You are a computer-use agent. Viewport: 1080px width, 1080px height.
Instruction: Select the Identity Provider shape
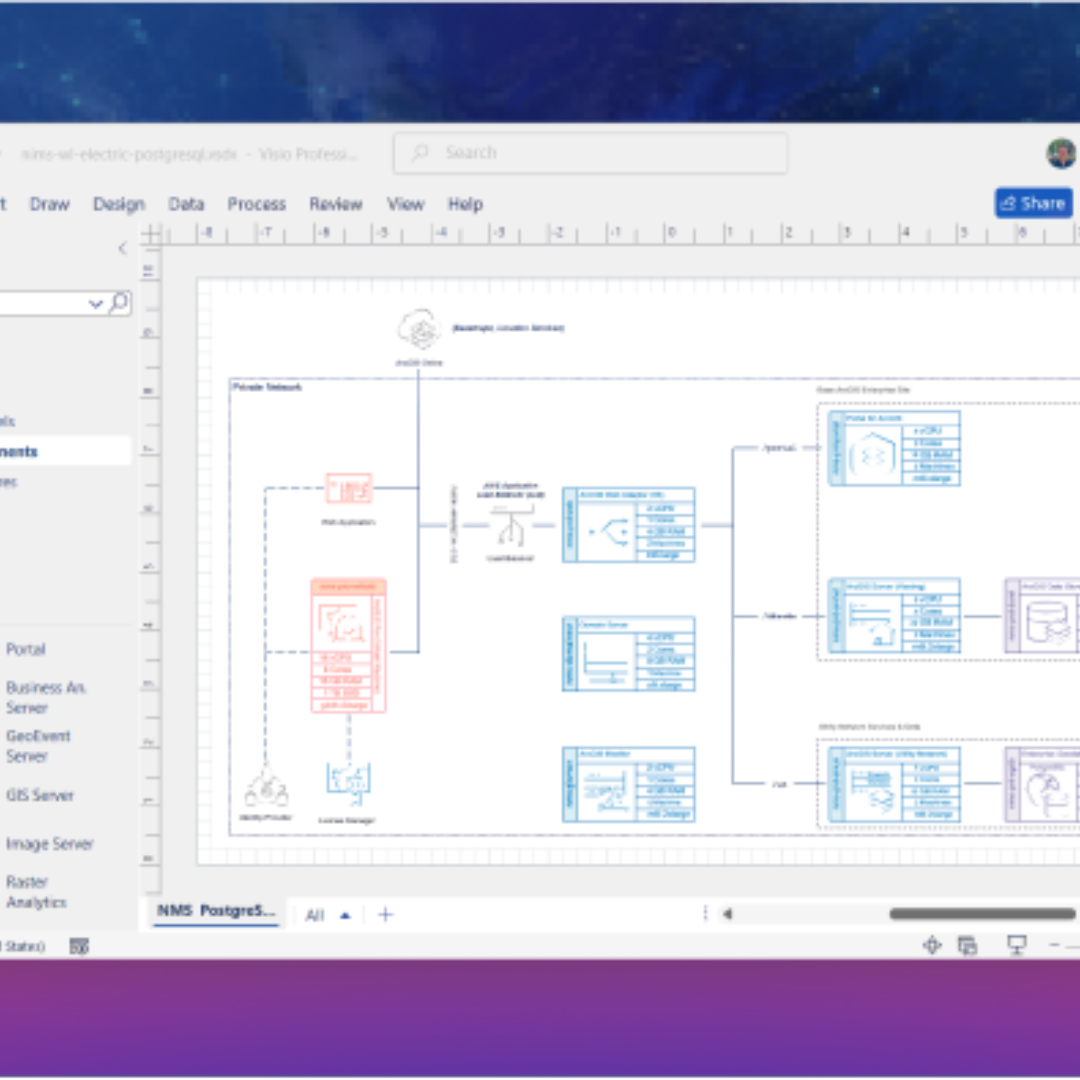266,787
